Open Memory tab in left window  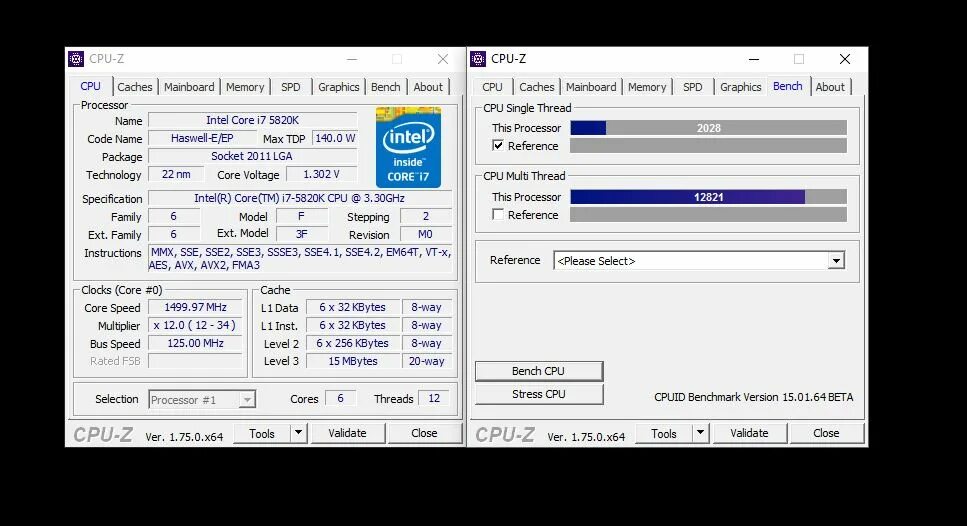[x=245, y=87]
